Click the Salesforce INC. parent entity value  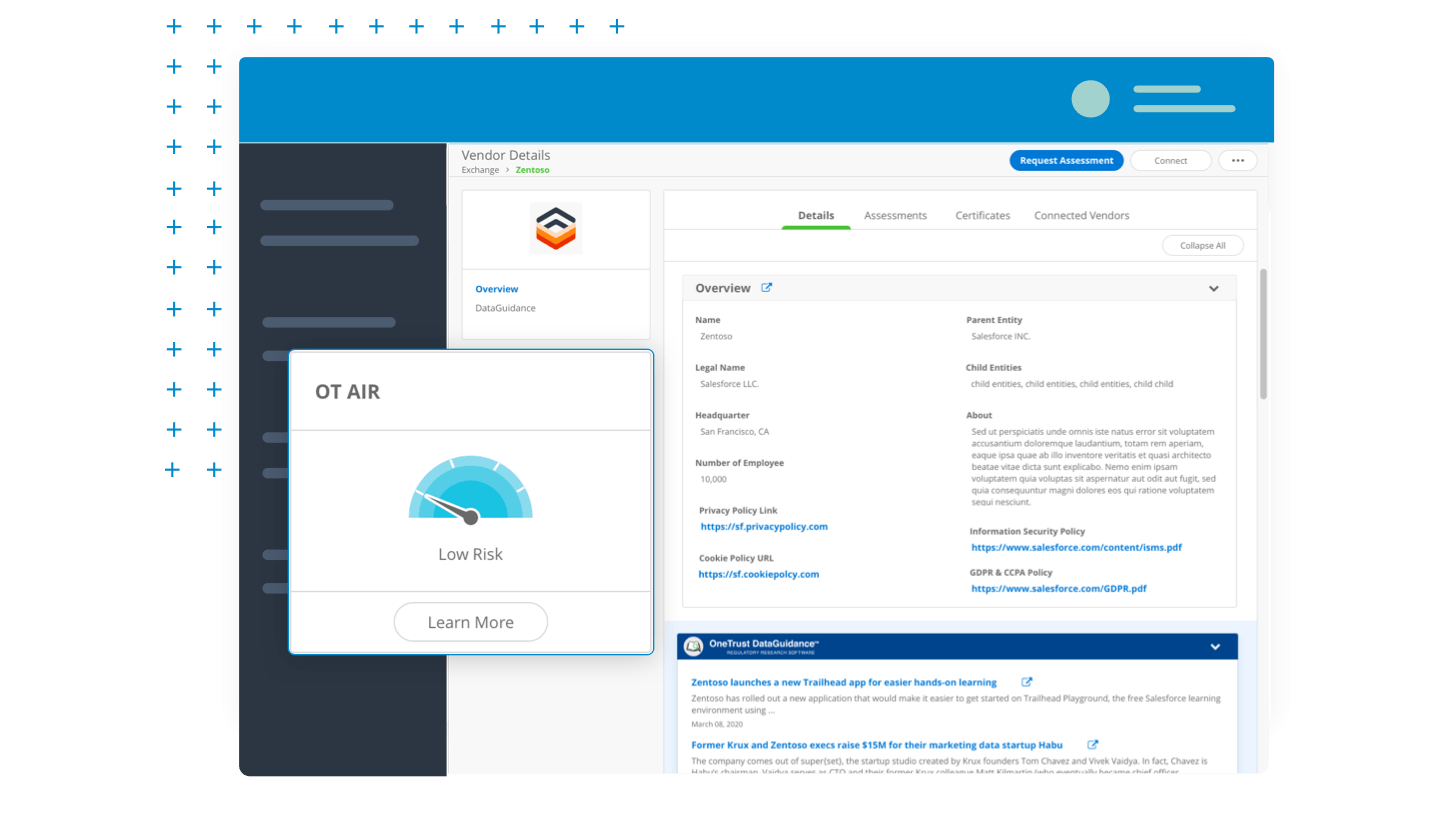click(1001, 337)
